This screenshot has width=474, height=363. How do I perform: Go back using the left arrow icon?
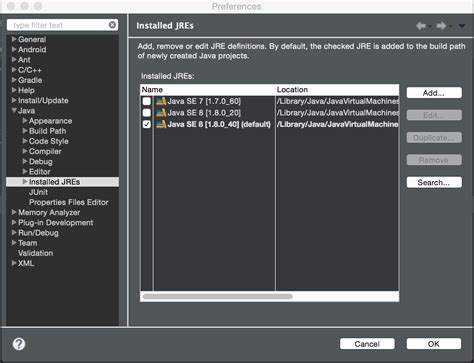click(421, 26)
